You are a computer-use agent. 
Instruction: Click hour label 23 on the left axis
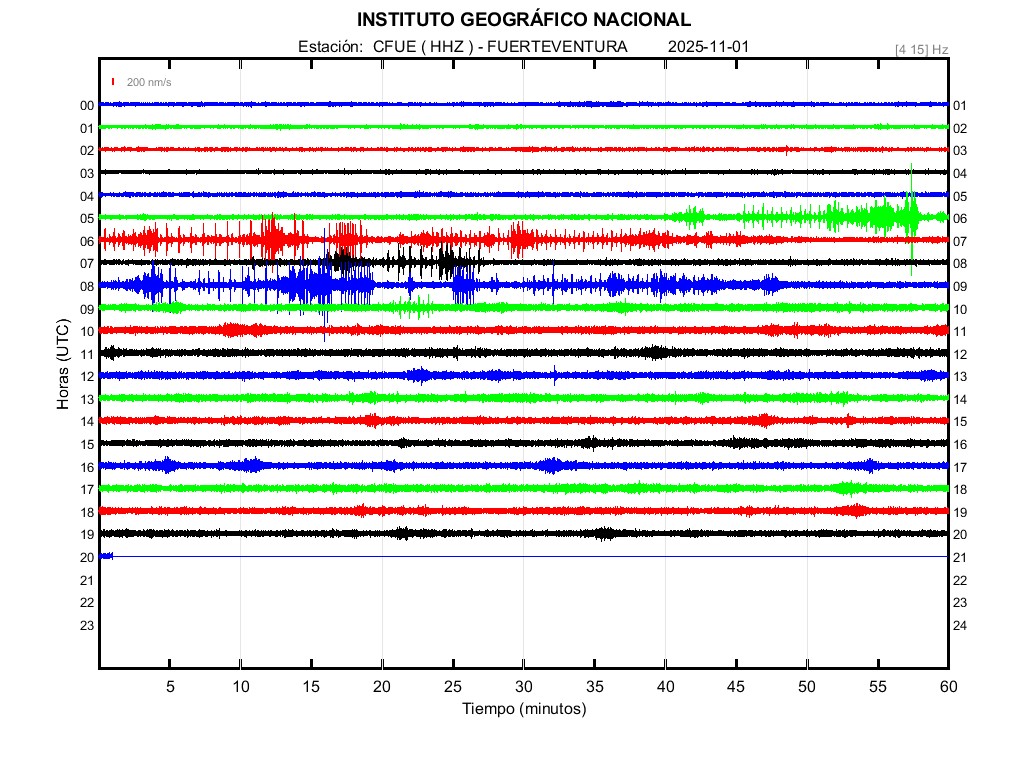point(87,625)
